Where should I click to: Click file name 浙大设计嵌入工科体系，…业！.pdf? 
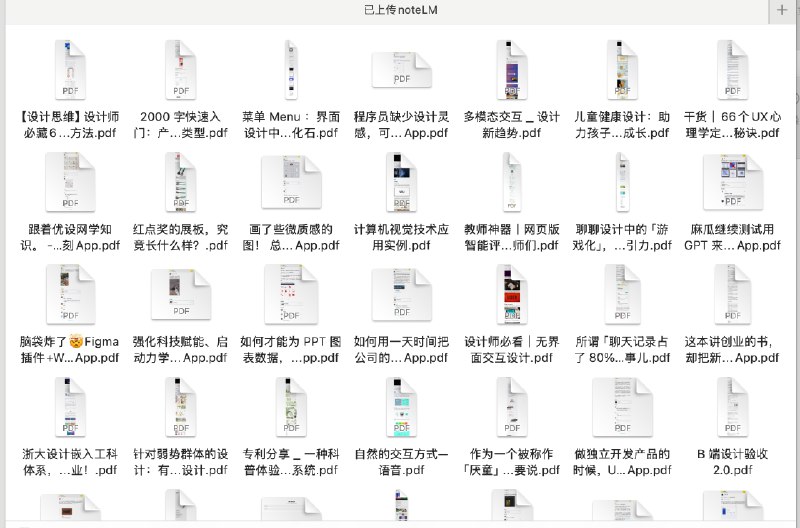pos(70,461)
